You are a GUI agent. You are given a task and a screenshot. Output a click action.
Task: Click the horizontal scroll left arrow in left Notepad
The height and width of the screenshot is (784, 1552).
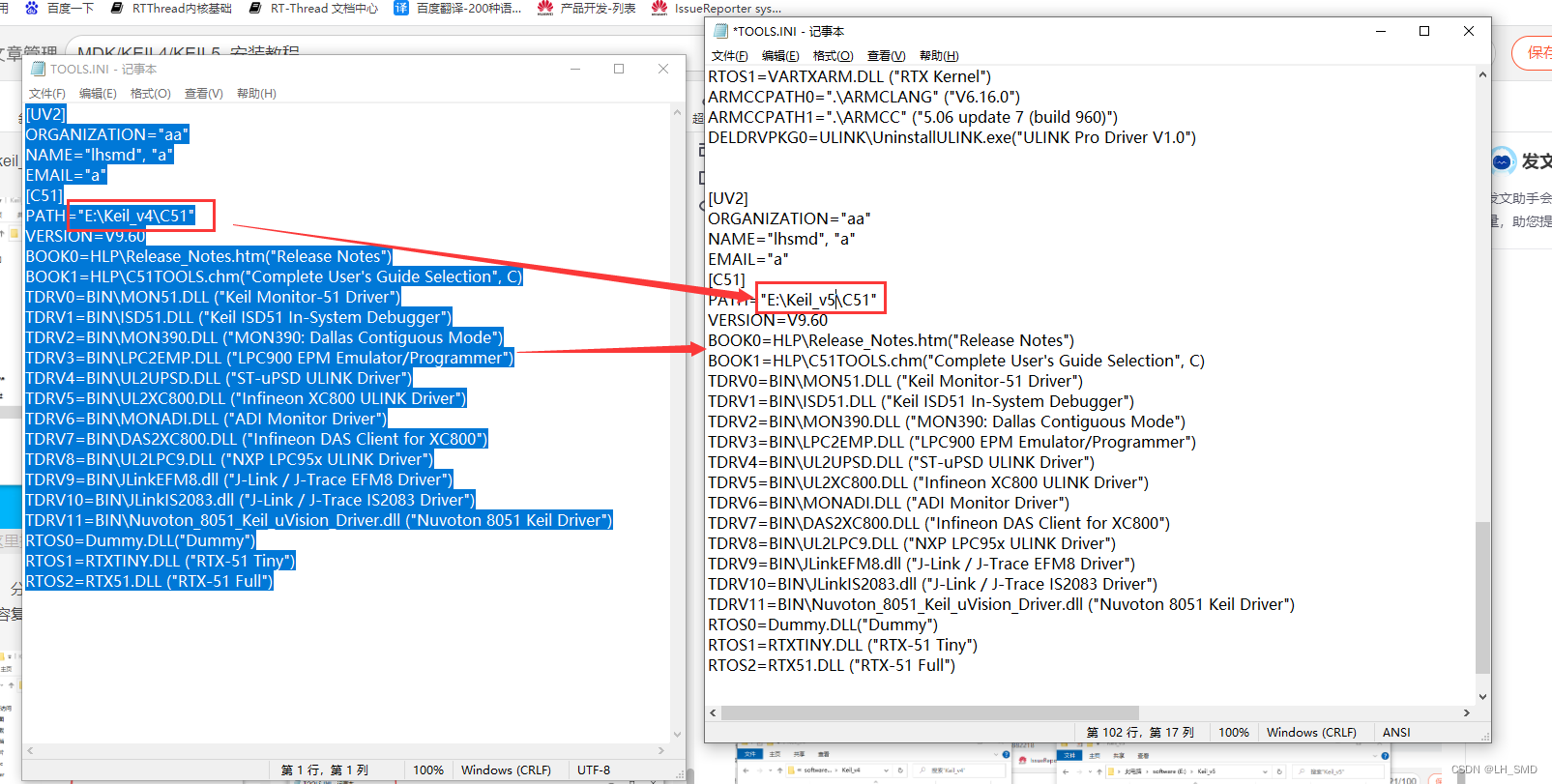(30, 750)
